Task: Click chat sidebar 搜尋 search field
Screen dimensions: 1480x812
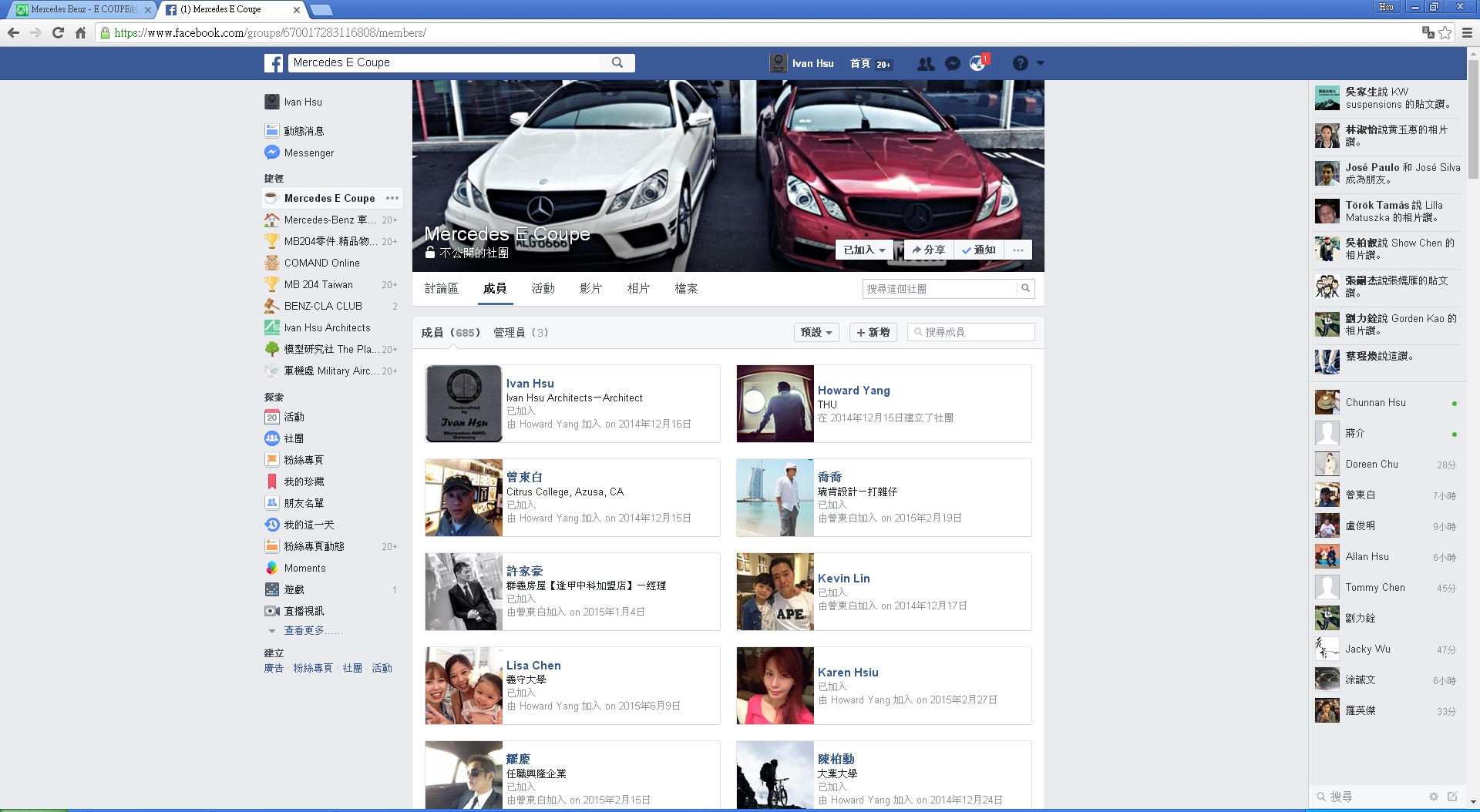Action: (x=1368, y=797)
